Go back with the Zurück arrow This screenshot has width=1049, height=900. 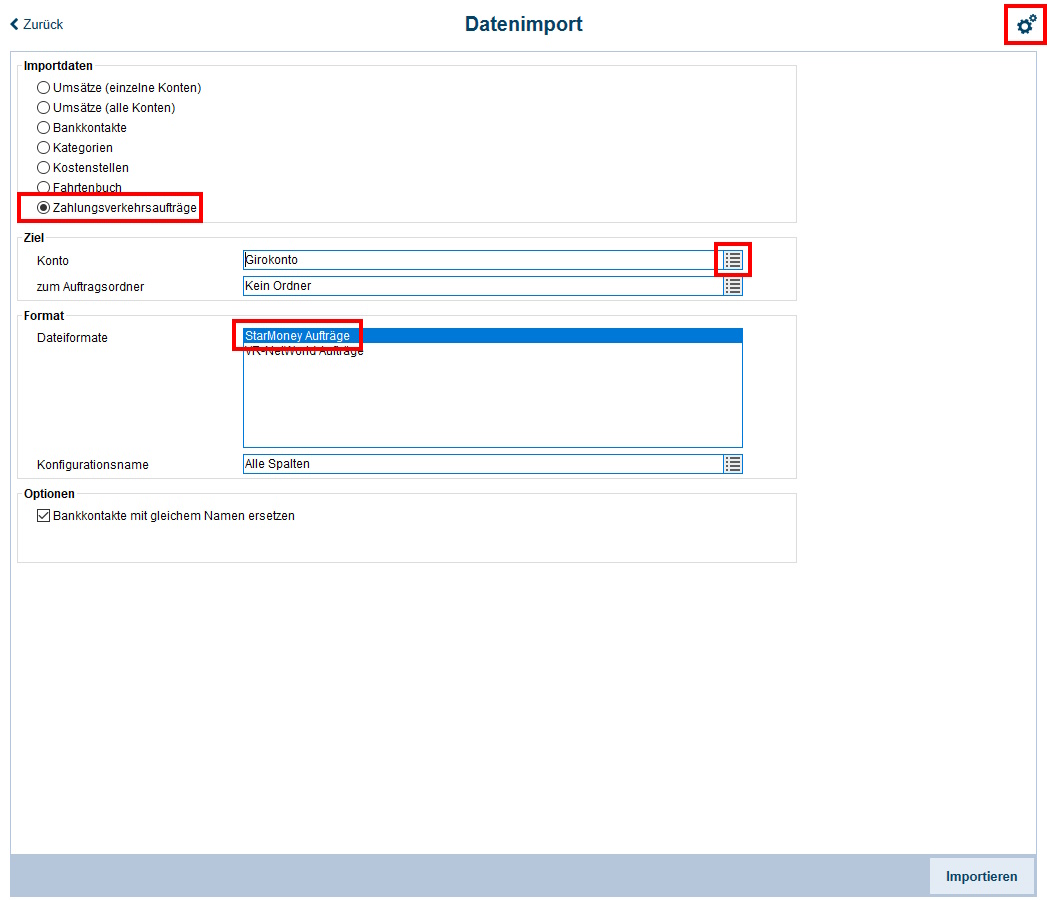[x=36, y=24]
